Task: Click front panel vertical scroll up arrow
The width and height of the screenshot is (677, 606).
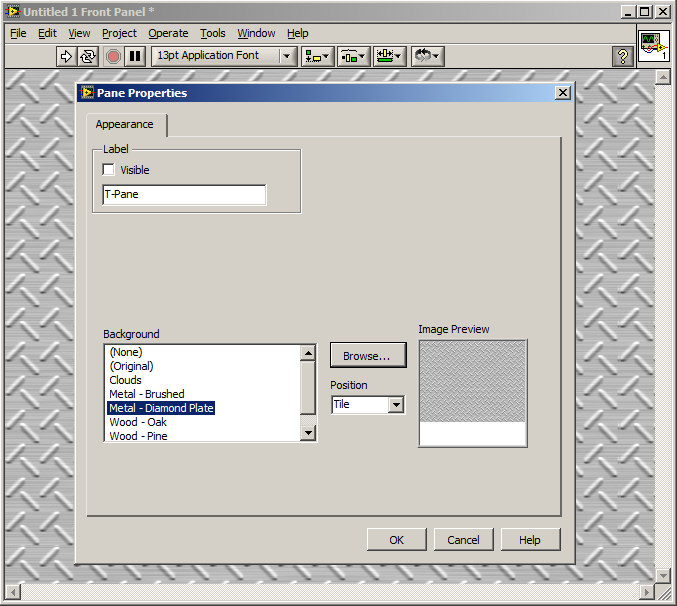Action: [662, 77]
